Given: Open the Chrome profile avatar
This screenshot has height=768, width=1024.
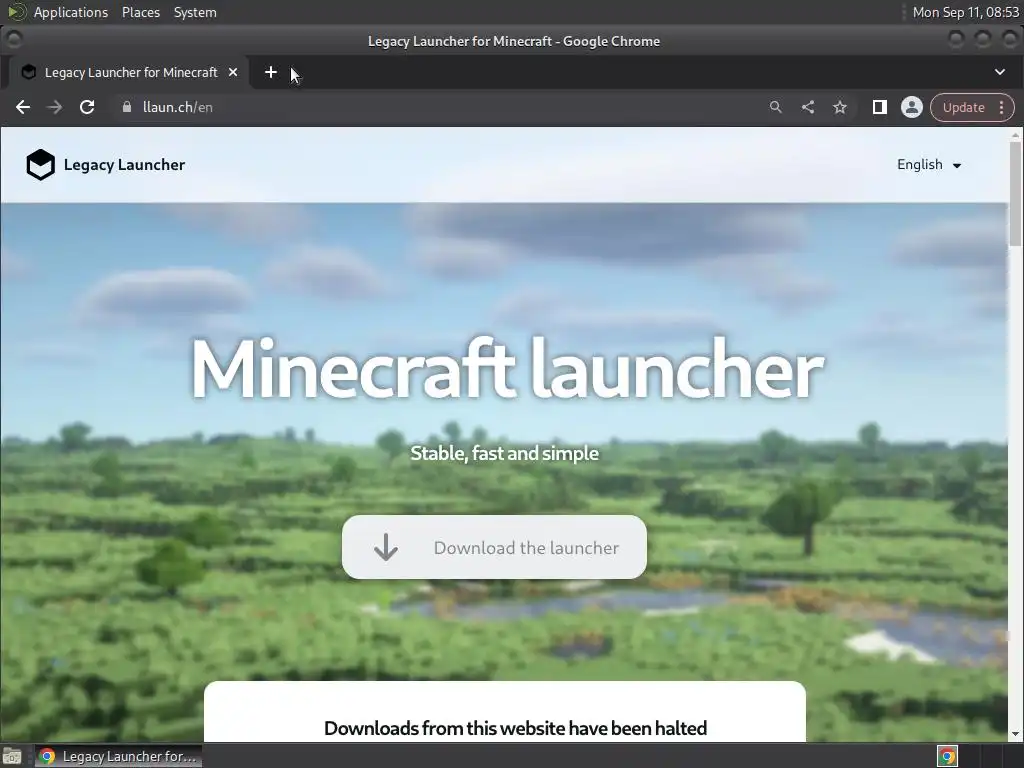Looking at the screenshot, I should click(x=912, y=107).
